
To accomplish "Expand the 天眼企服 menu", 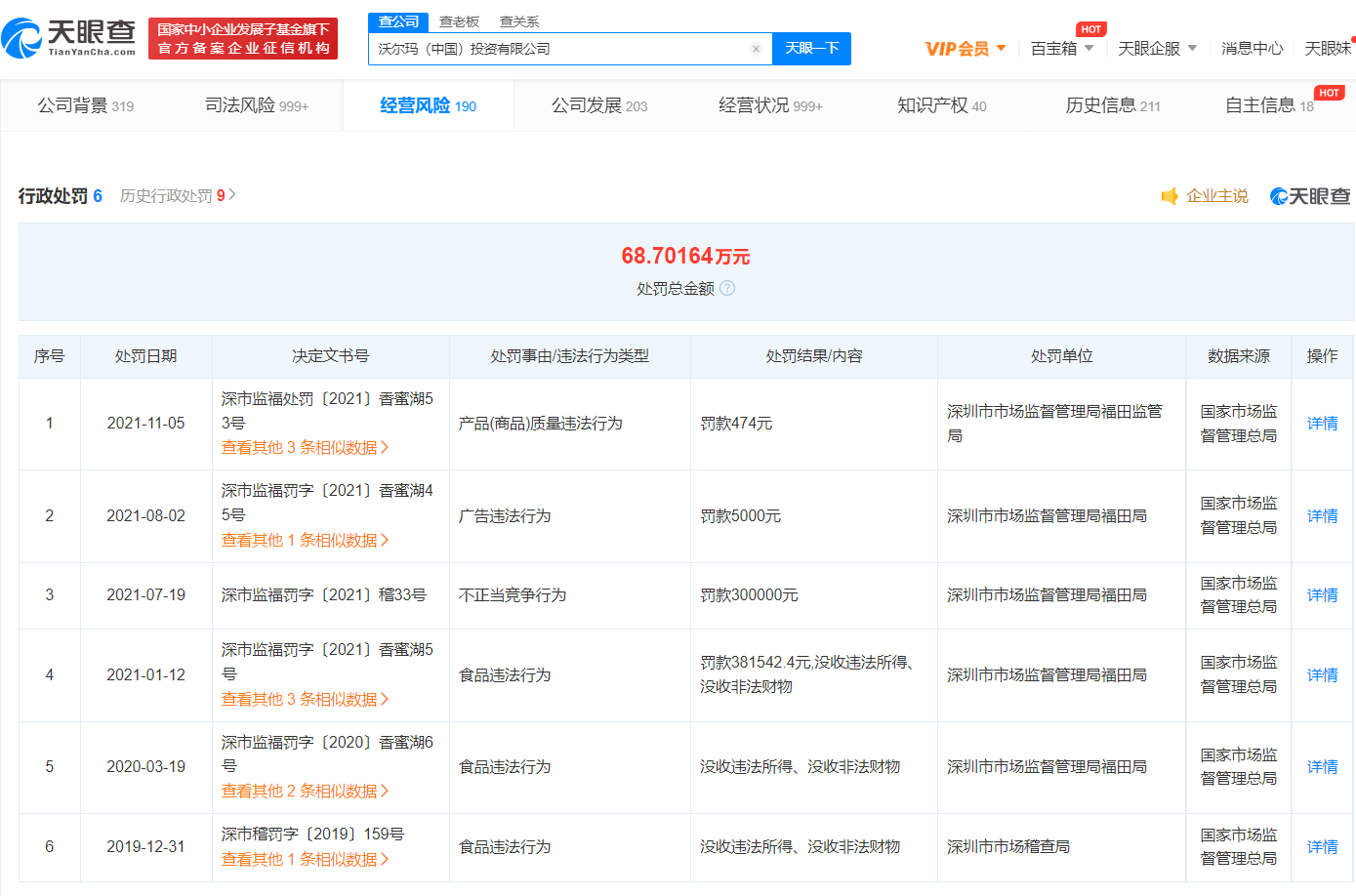I will 1157,49.
